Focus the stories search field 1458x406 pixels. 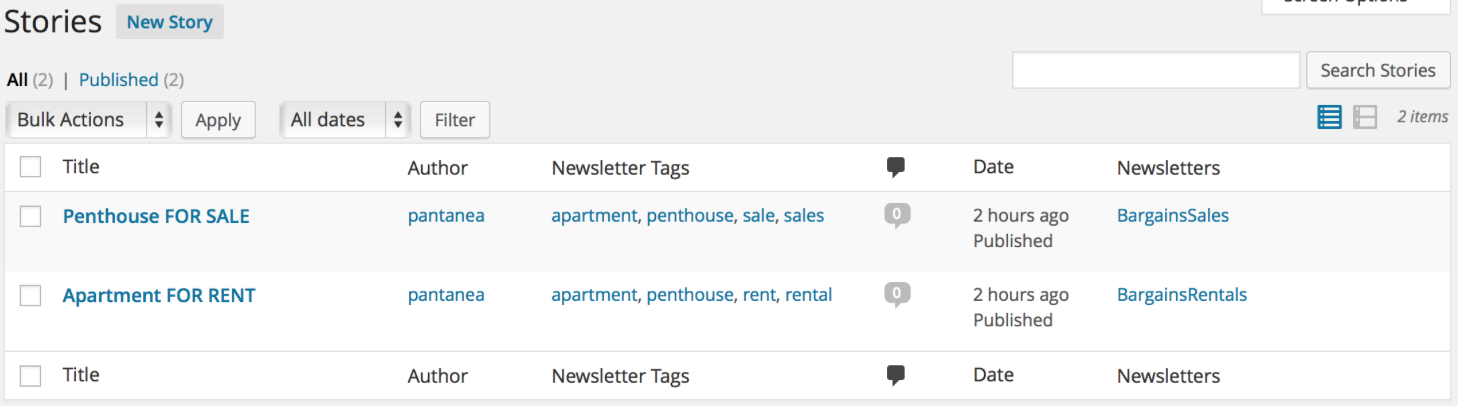click(x=1156, y=70)
